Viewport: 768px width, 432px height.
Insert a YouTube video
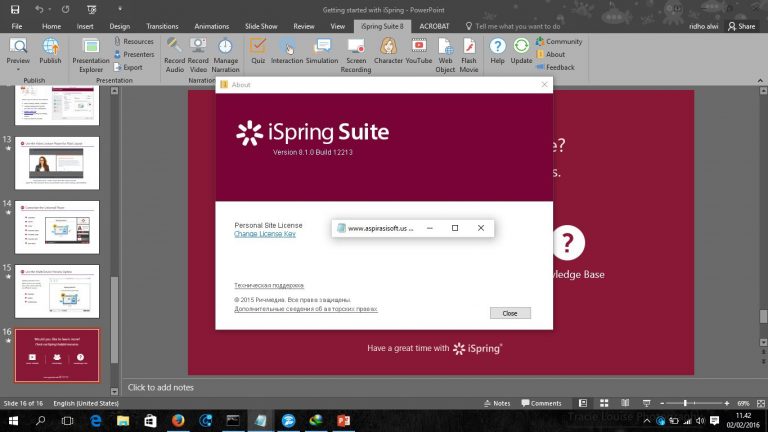pos(418,51)
